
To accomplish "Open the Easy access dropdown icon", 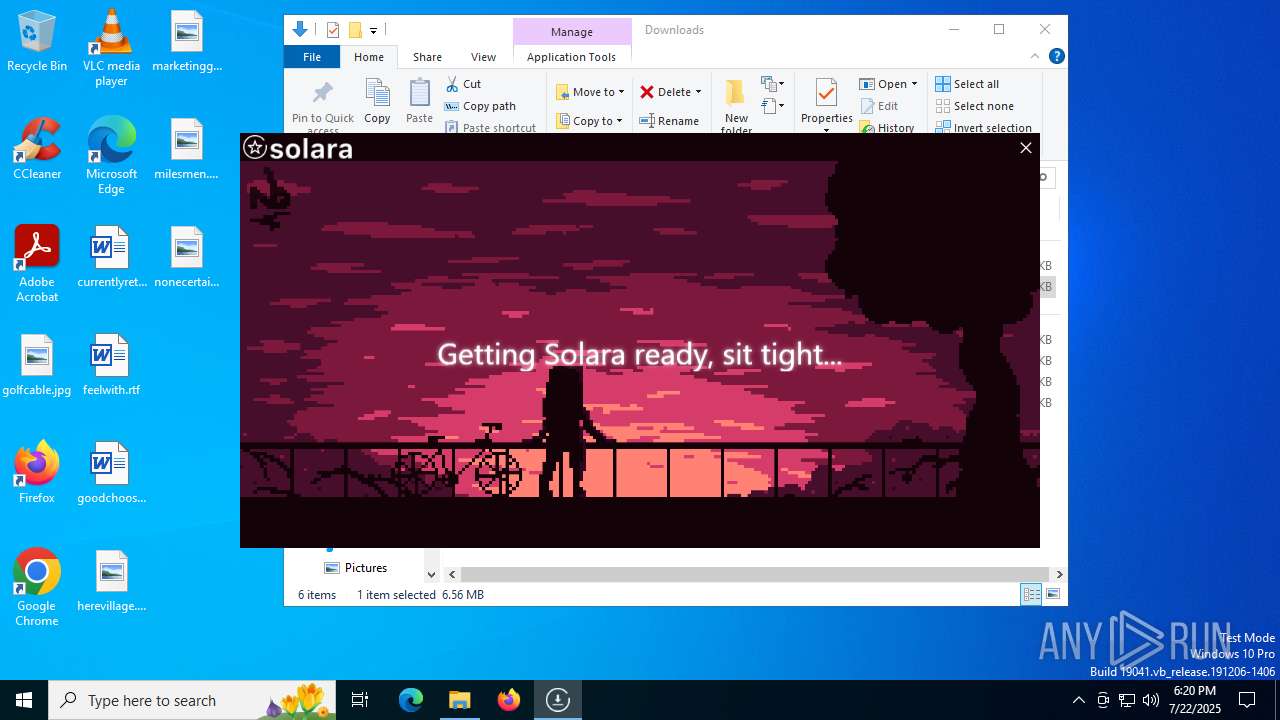I will (x=772, y=106).
